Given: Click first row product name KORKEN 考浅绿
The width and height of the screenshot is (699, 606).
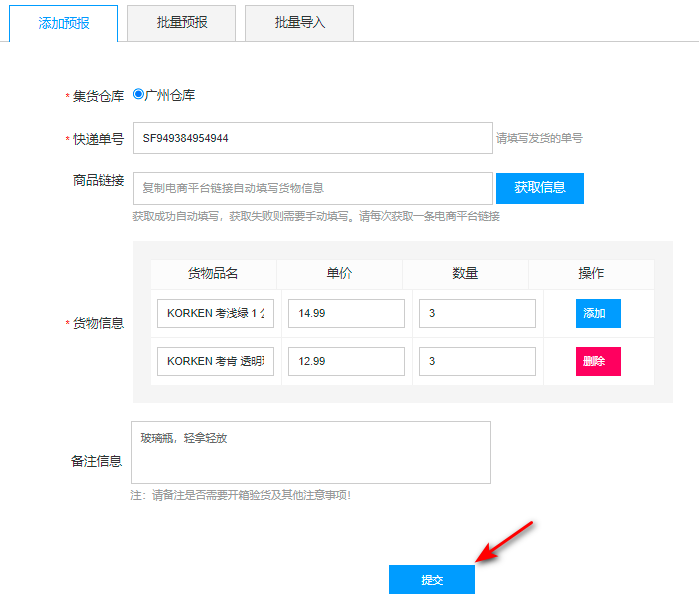Looking at the screenshot, I should pos(215,313).
